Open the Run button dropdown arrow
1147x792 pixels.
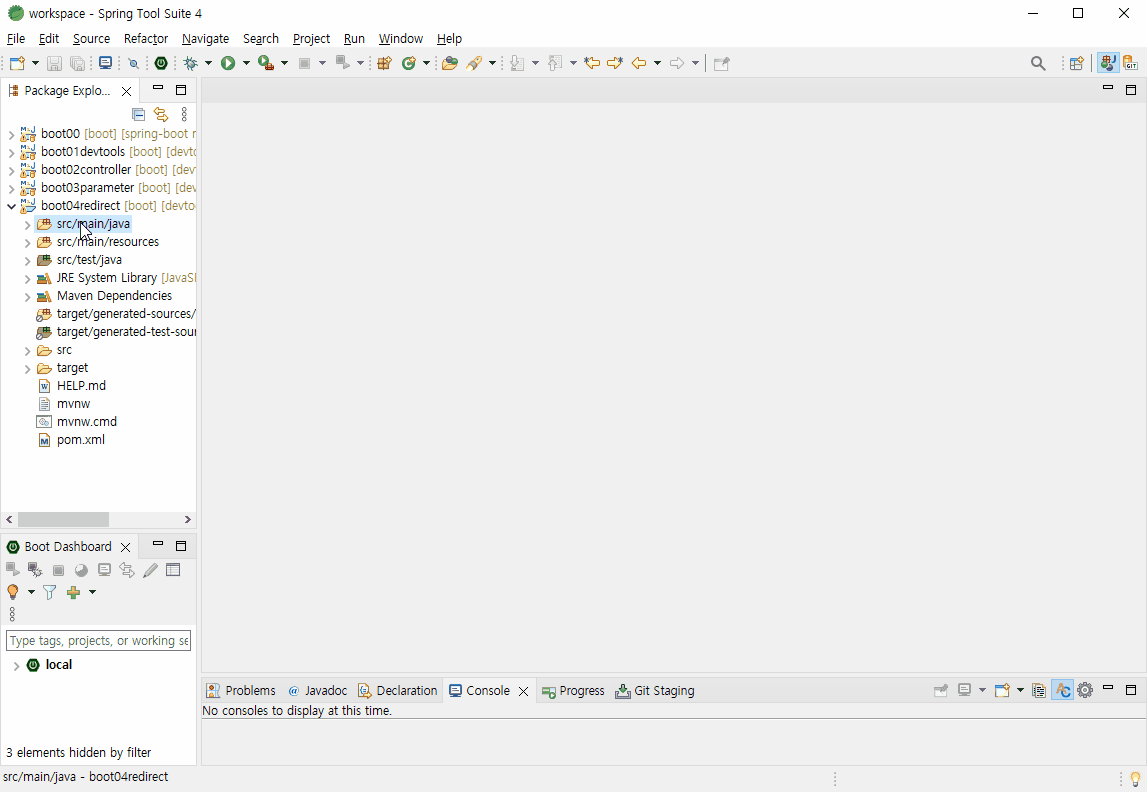click(x=246, y=64)
